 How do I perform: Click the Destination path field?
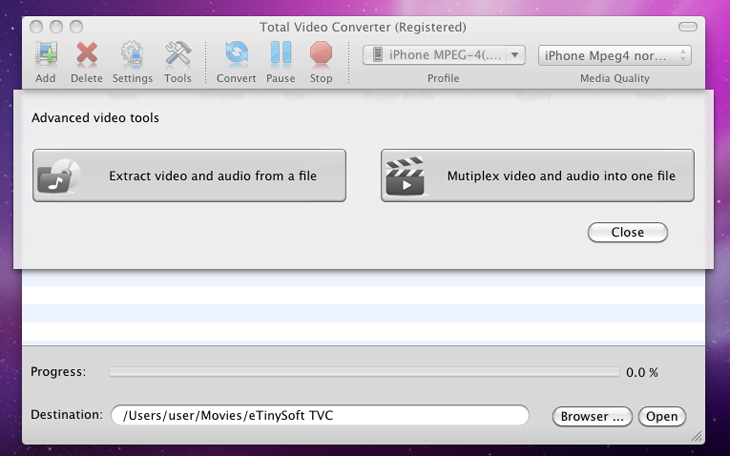(x=320, y=415)
